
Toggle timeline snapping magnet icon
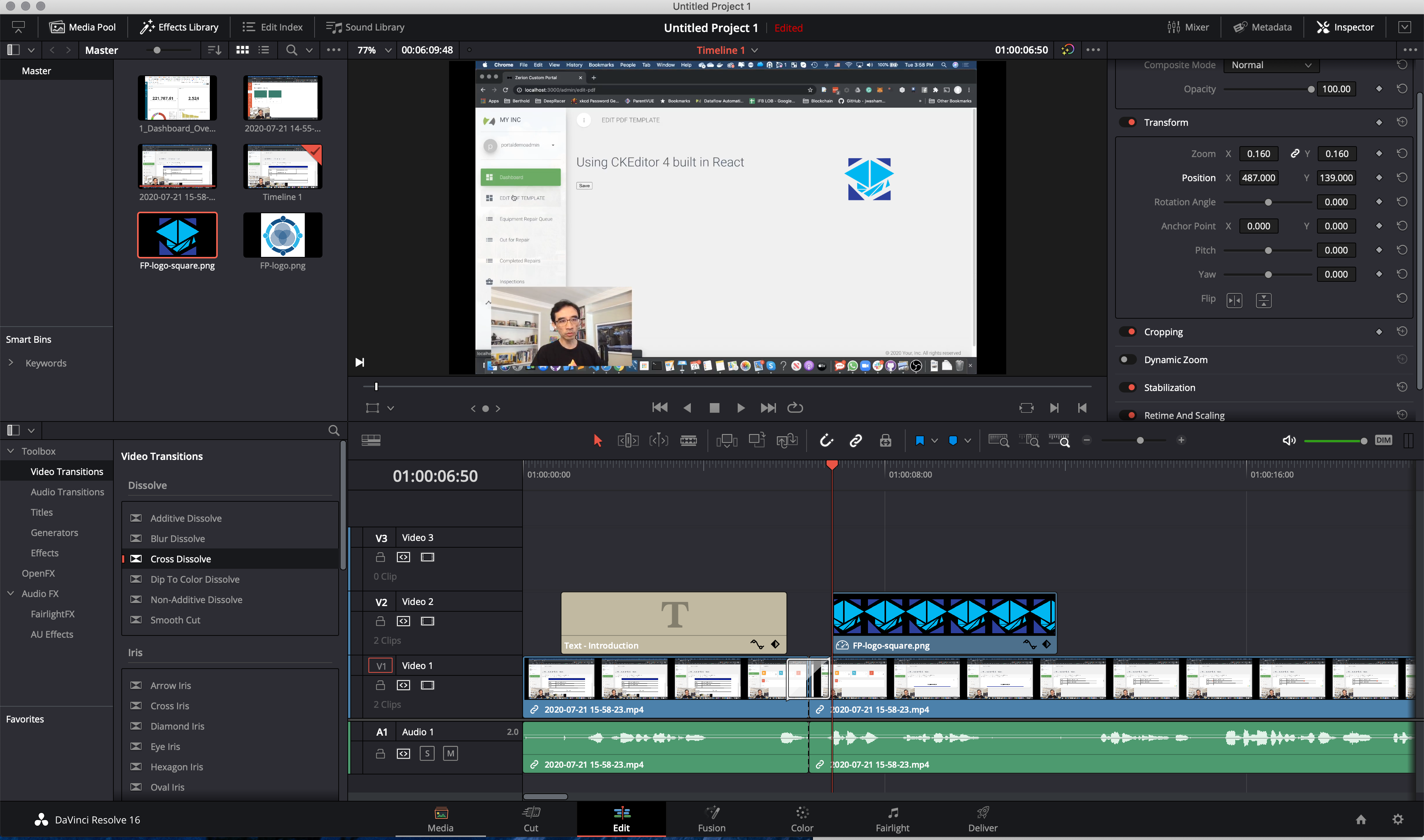[826, 440]
